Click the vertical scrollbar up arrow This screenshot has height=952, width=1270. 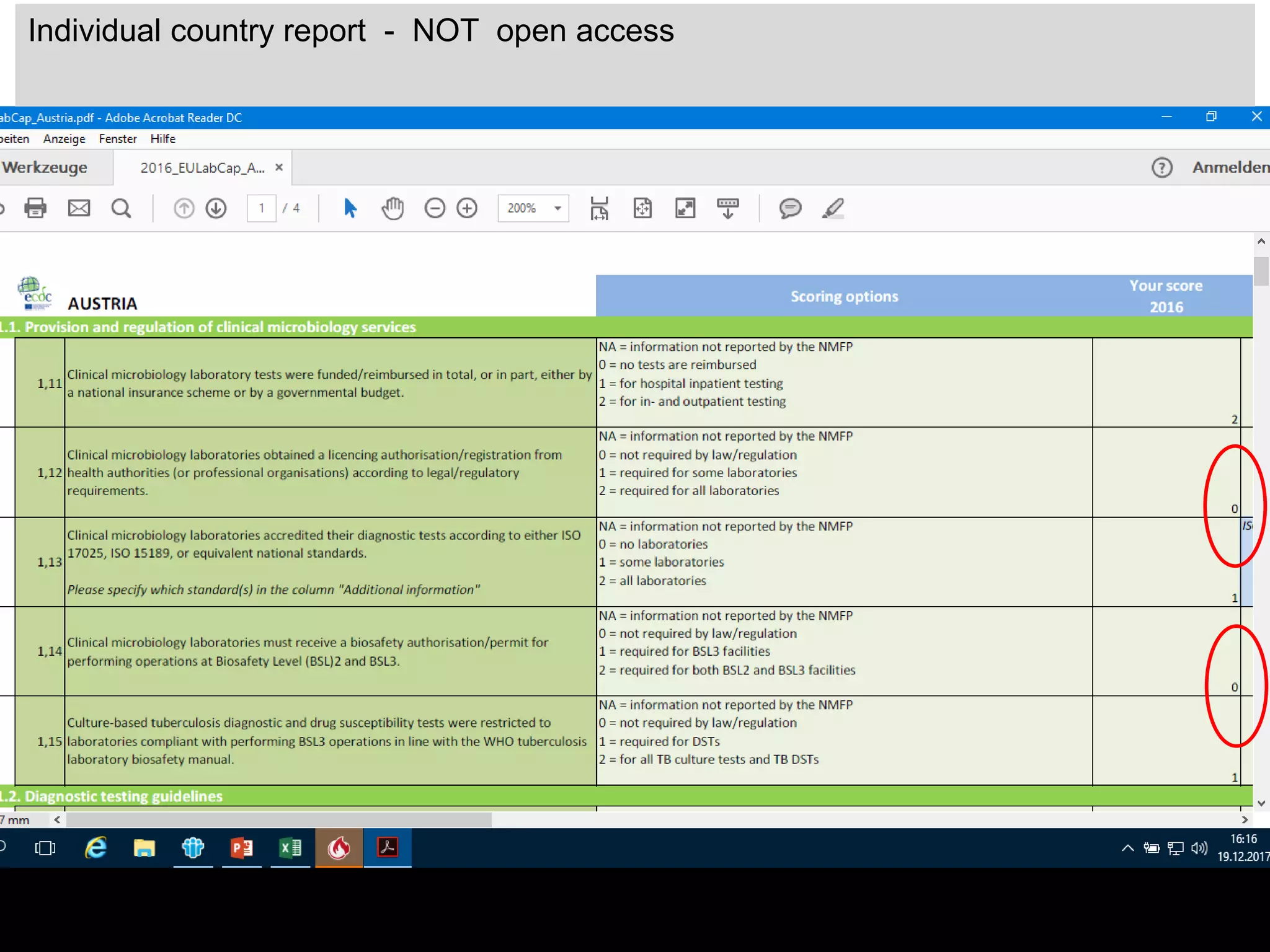pyautogui.click(x=1261, y=241)
